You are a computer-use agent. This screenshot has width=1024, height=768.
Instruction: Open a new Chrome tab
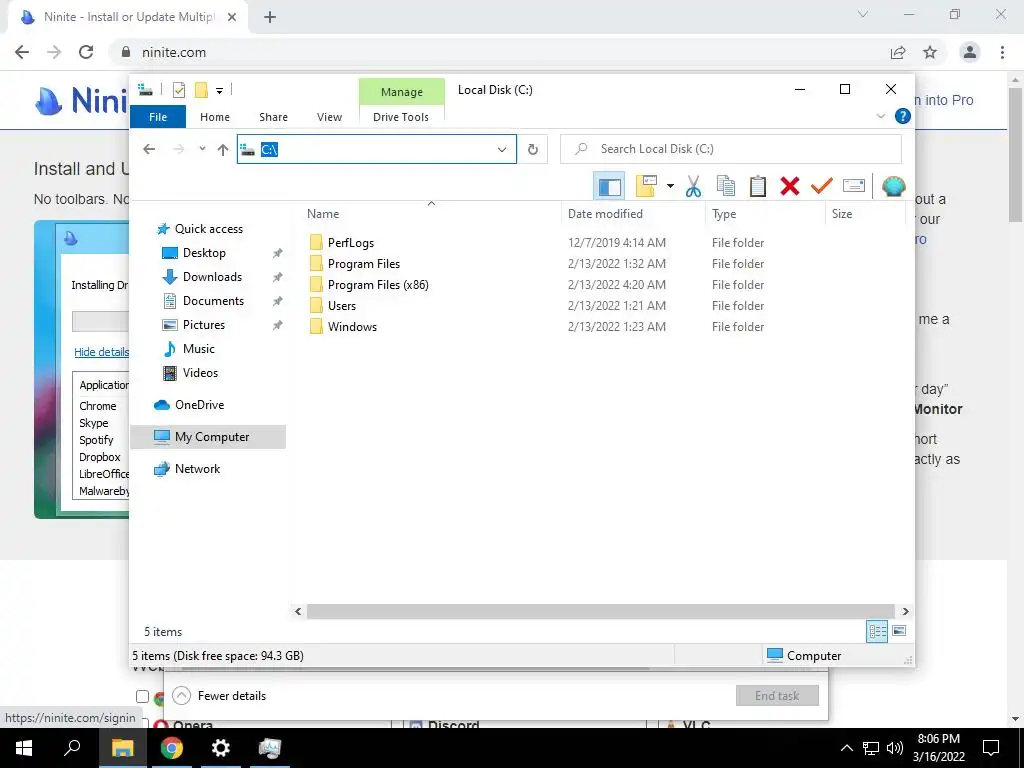point(270,18)
